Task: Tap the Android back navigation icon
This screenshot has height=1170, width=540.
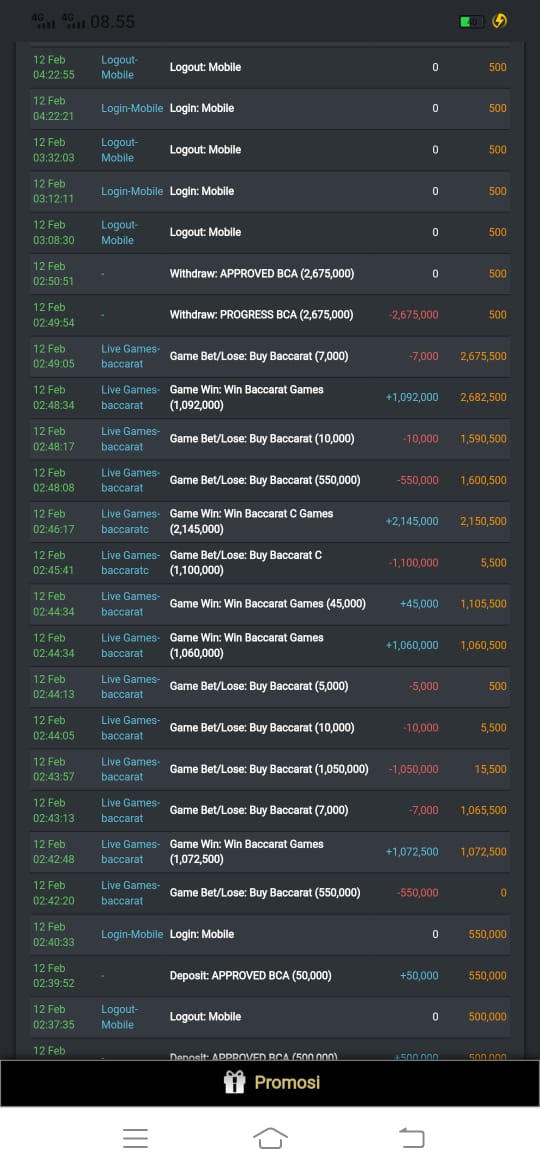Action: [x=412, y=1138]
